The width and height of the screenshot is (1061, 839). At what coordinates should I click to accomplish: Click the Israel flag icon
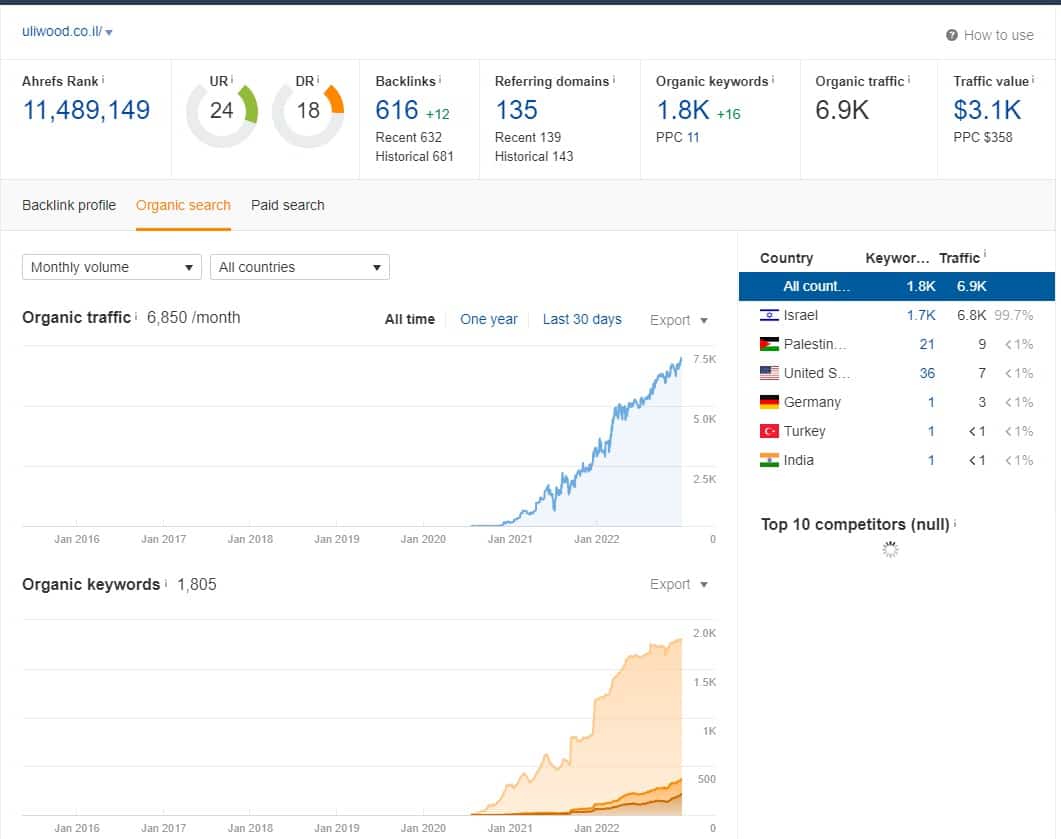769,315
